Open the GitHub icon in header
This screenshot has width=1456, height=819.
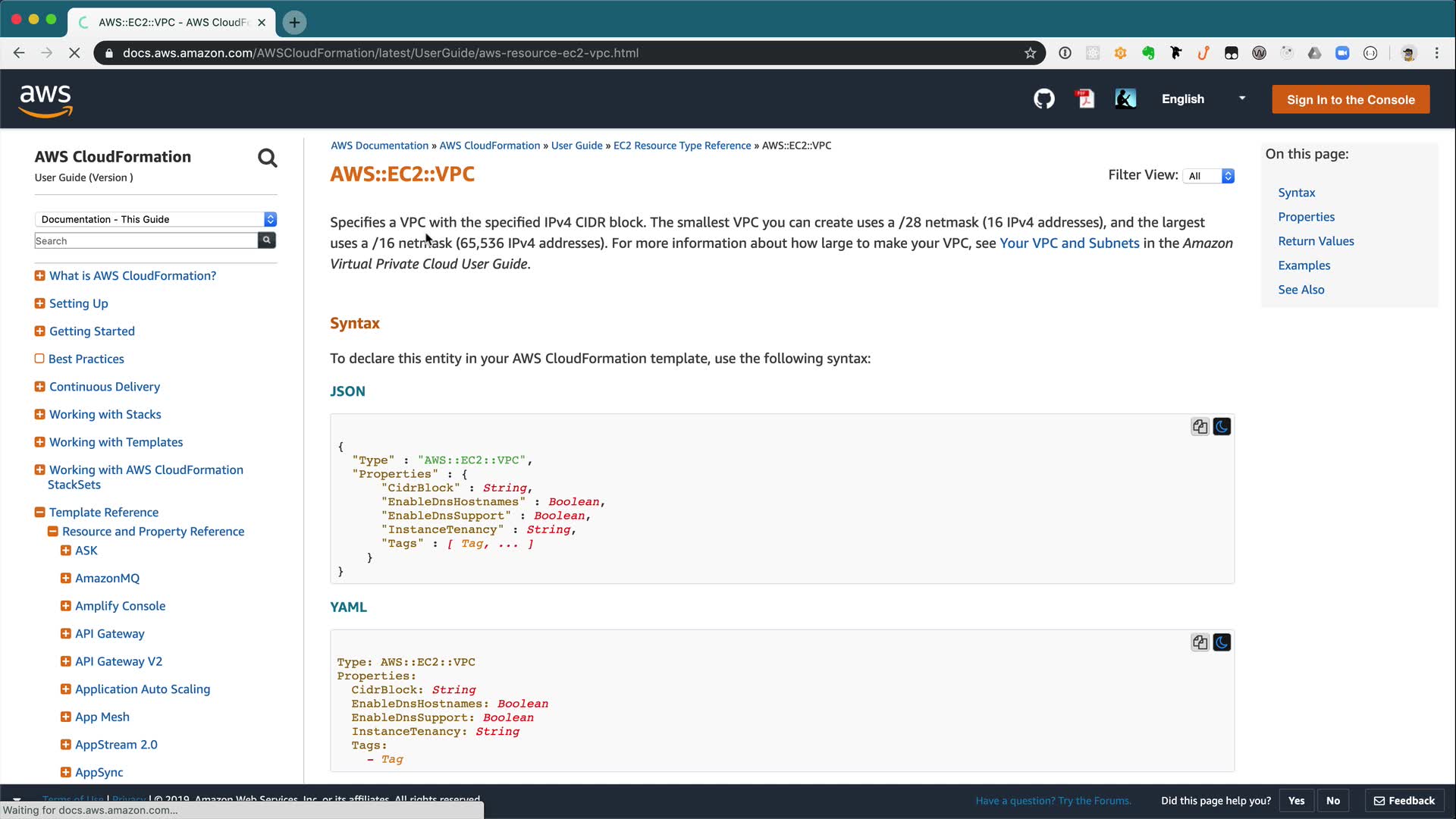point(1044,99)
